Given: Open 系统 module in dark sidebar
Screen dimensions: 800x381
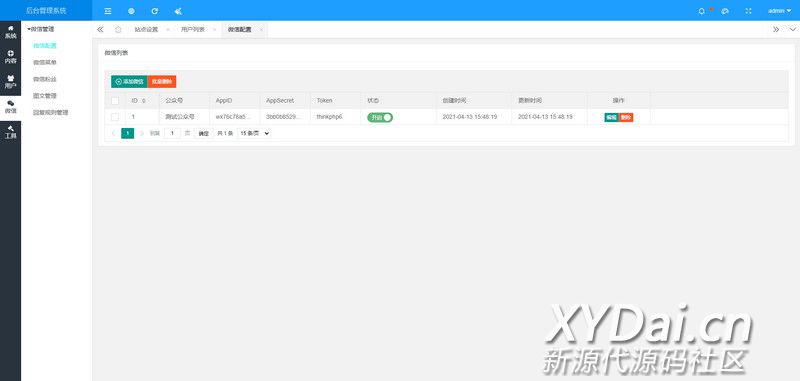Looking at the screenshot, I should coord(10,33).
